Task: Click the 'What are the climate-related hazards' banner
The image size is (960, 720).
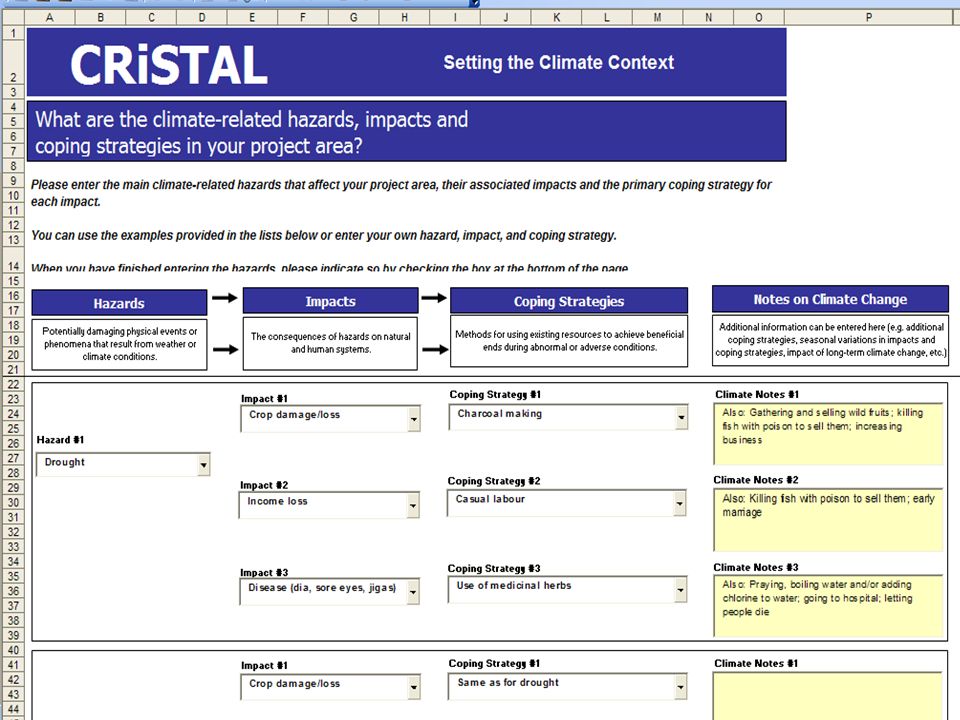Action: [407, 132]
